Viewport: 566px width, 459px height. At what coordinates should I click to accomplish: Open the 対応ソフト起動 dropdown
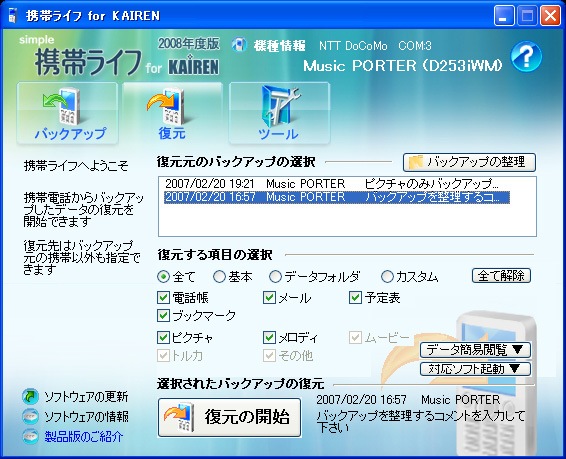(475, 369)
